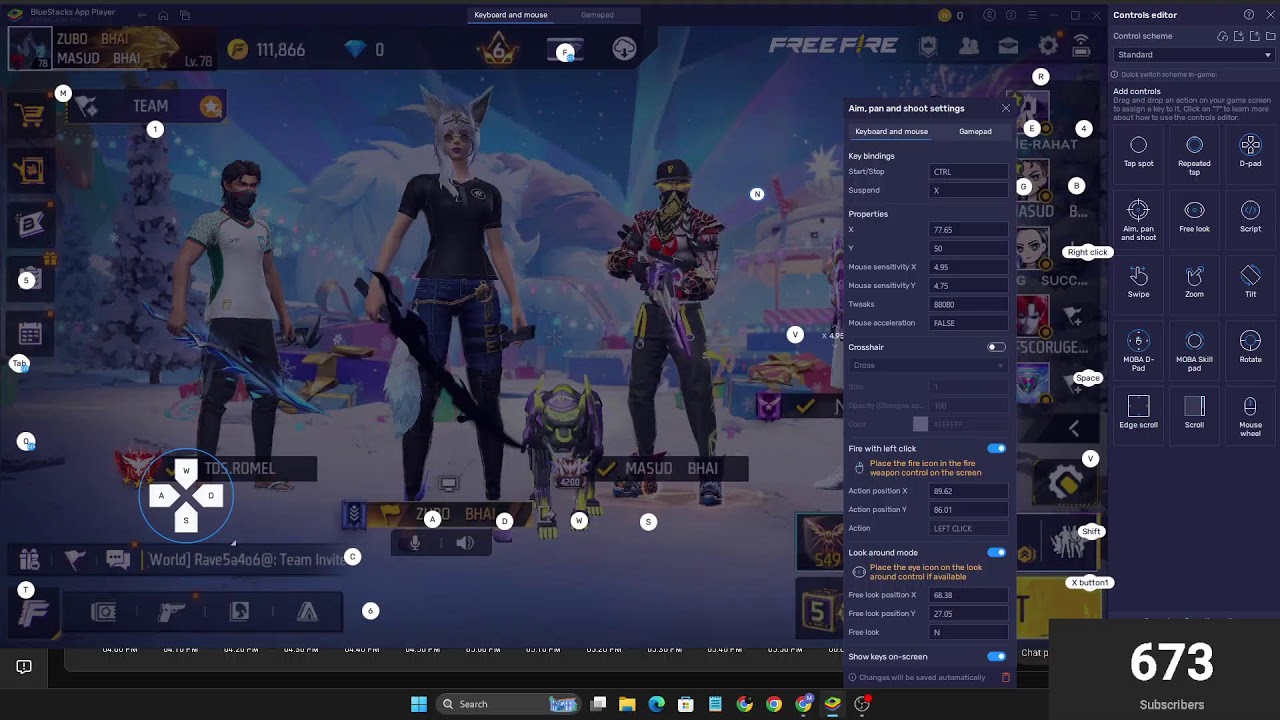Image resolution: width=1280 pixels, height=720 pixels.
Task: Click the X property value field
Action: click(x=967, y=230)
